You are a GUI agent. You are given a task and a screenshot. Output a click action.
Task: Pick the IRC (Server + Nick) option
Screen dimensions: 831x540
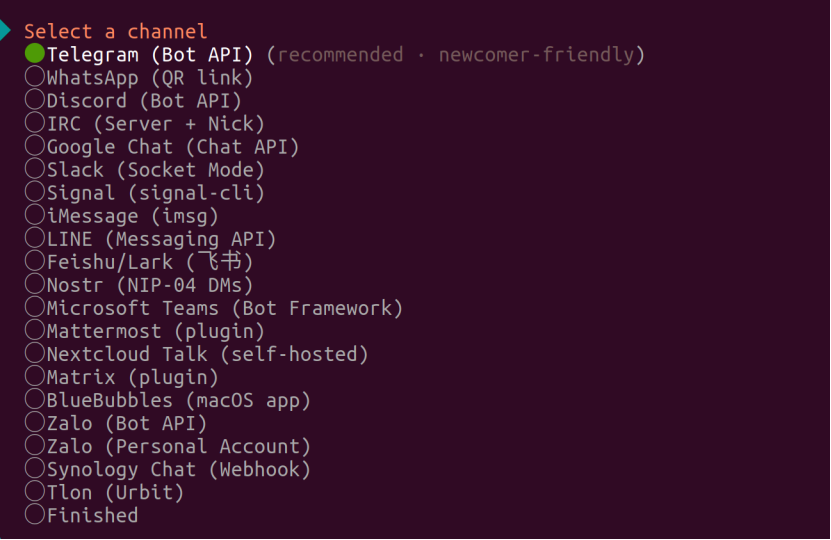pyautogui.click(x=35, y=123)
